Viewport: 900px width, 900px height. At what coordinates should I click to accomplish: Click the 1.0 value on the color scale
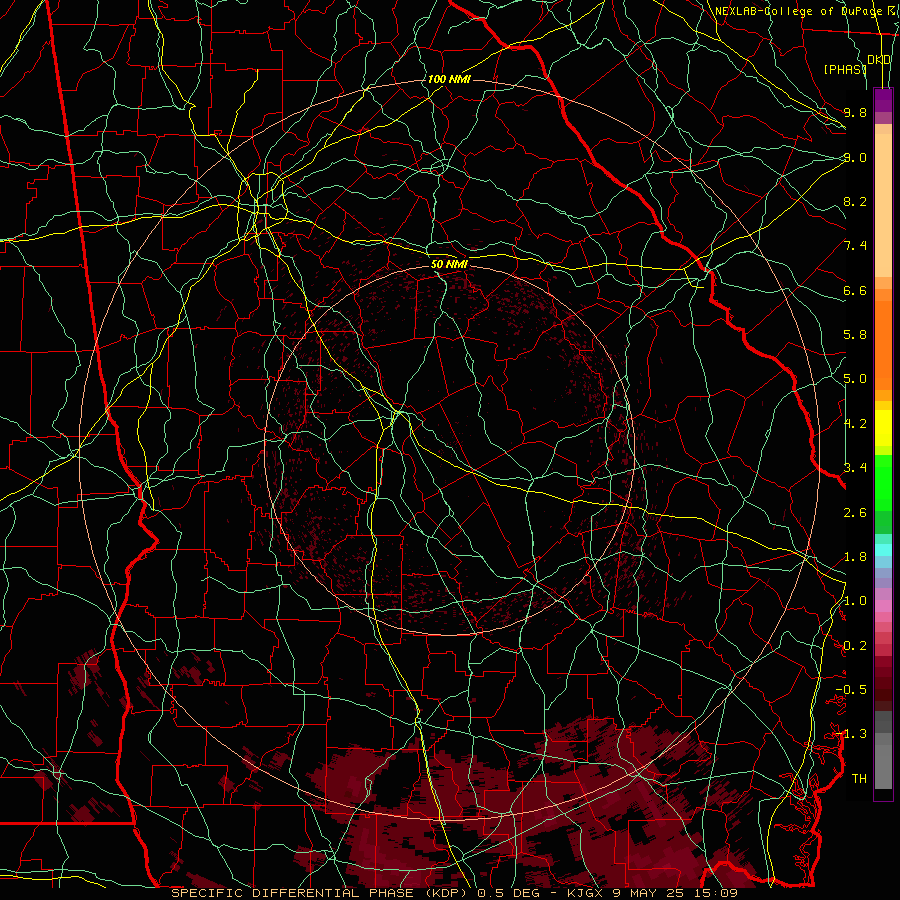pos(855,601)
